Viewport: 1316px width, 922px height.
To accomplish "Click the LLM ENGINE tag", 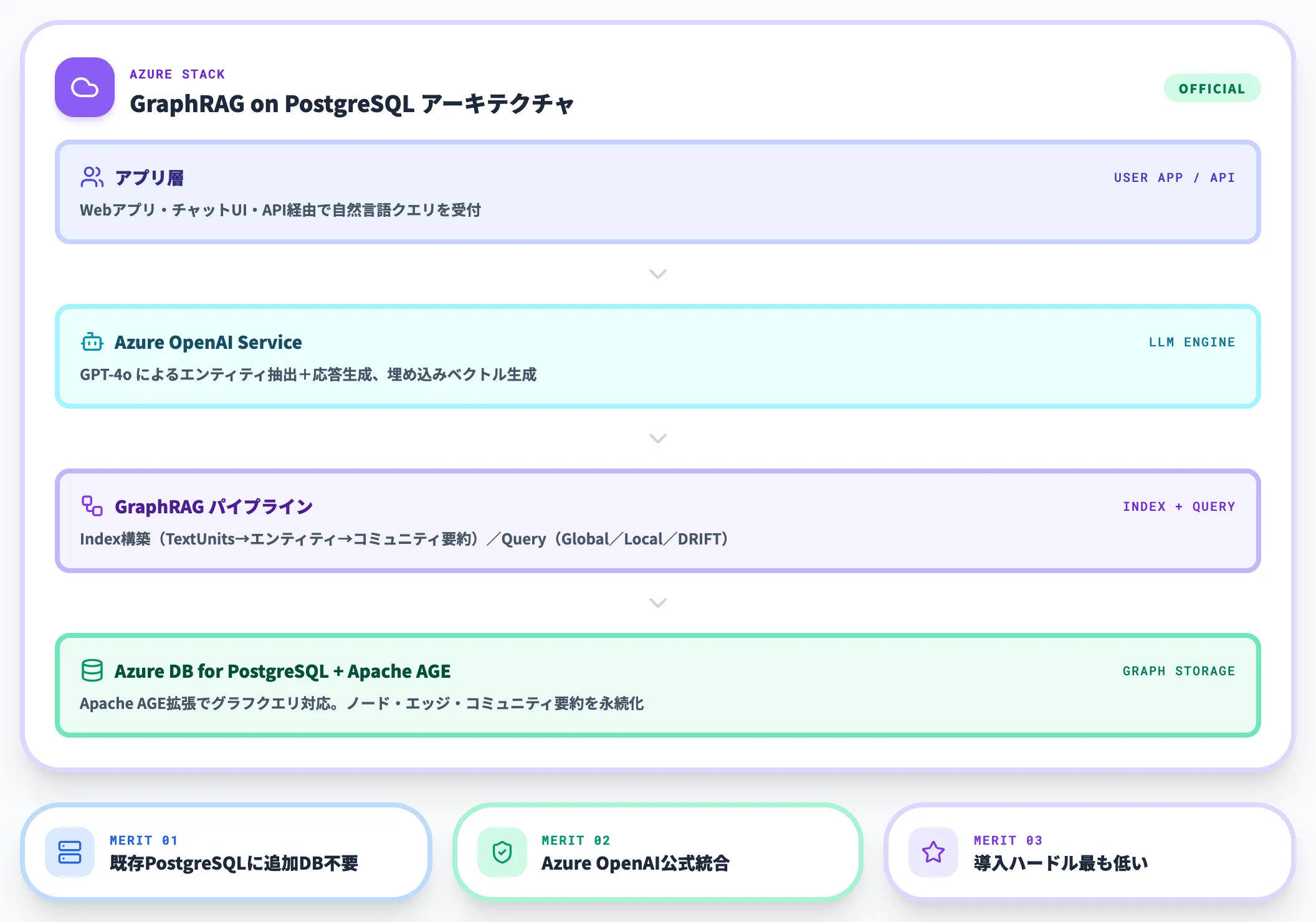I will coord(1191,342).
